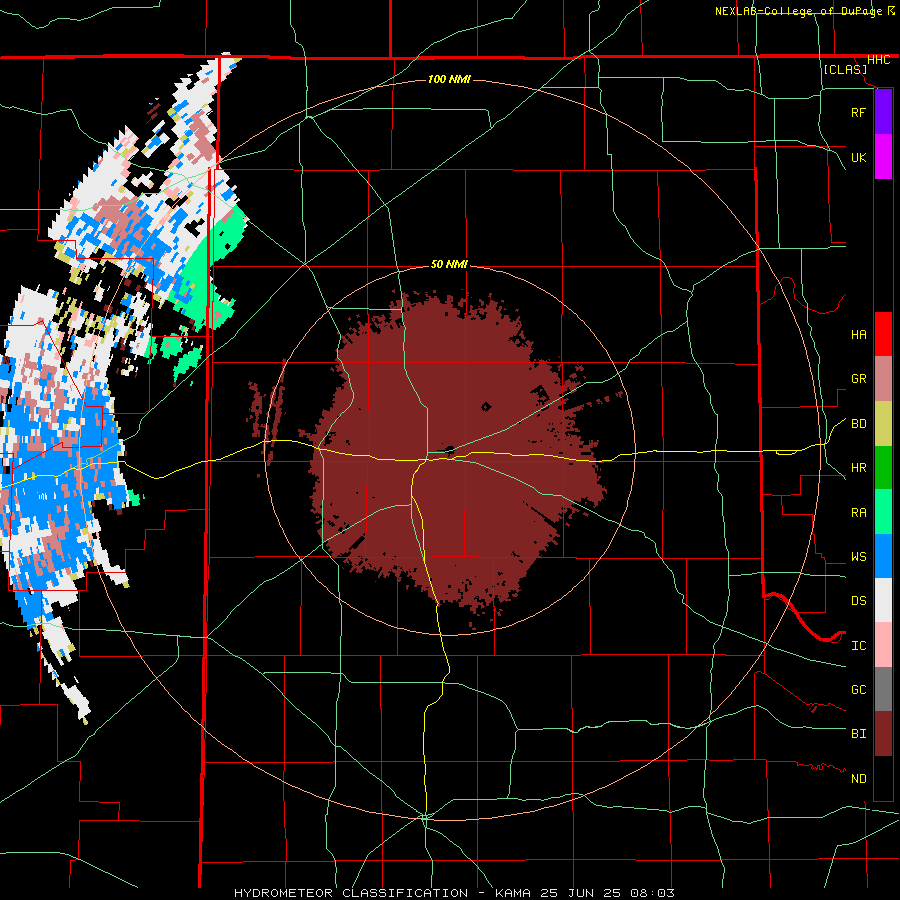Screen dimensions: 900x900
Task: Click the HA red legend swatch
Action: (883, 334)
